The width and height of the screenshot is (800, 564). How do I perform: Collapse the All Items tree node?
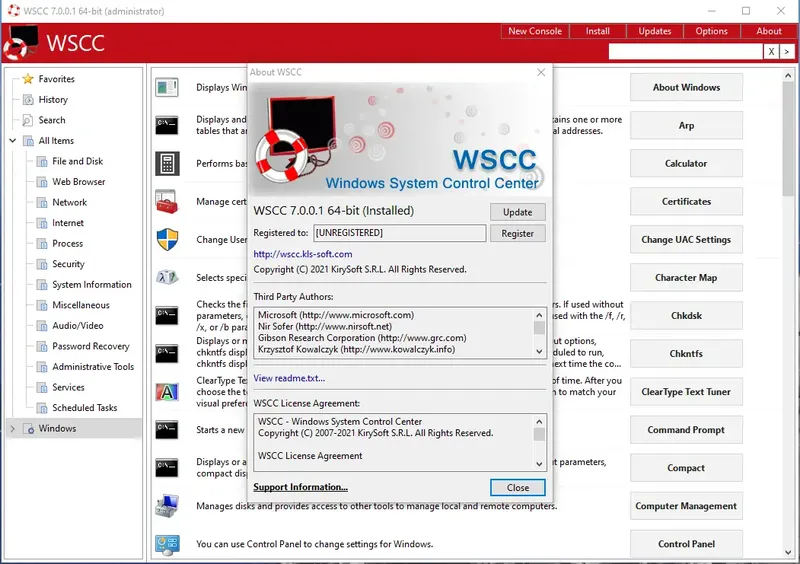pyautogui.click(x=13, y=140)
